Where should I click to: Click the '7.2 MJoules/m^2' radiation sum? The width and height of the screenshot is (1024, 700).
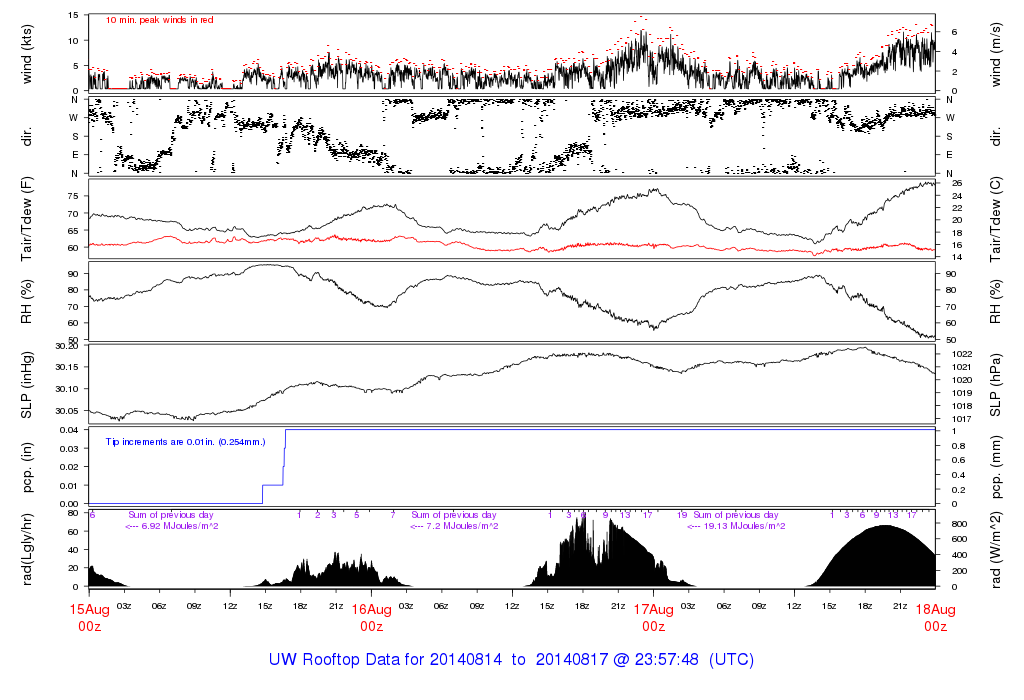click(x=462, y=526)
